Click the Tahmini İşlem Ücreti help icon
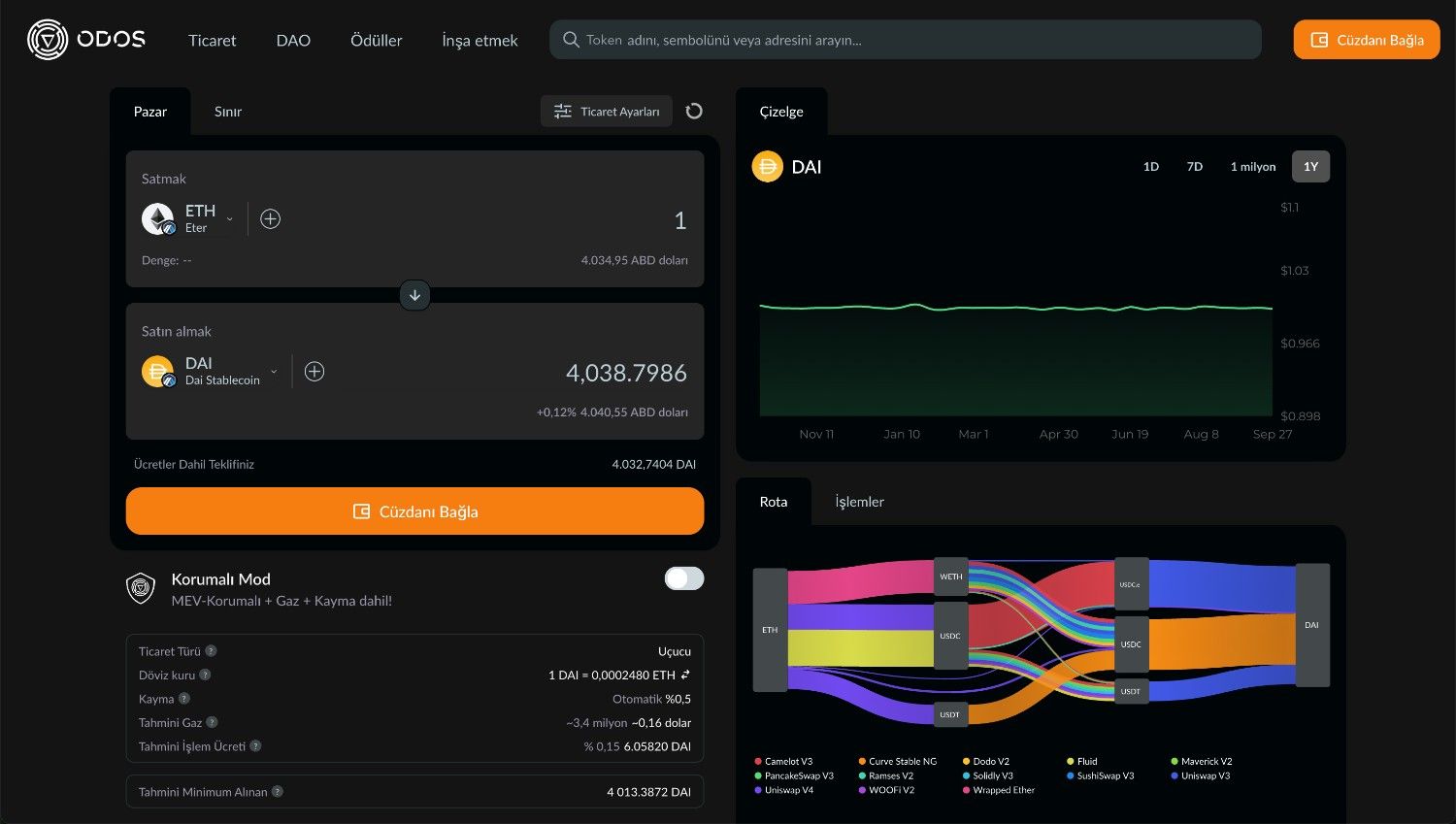 pos(255,746)
